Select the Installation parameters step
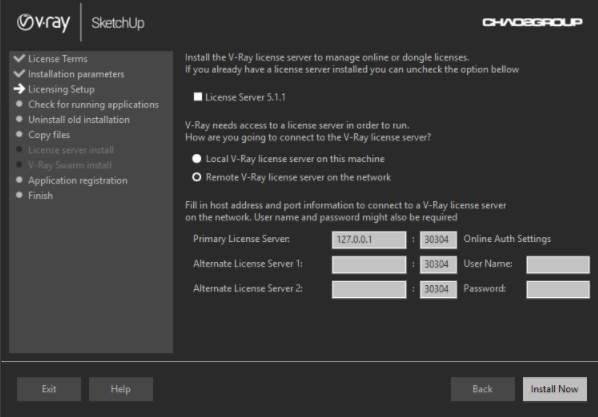This screenshot has height=417, width=598. point(76,74)
